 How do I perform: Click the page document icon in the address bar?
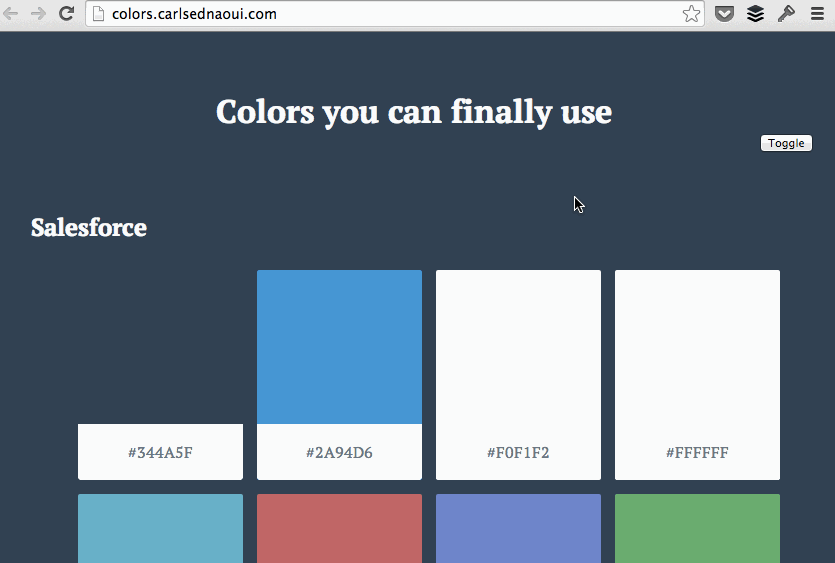98,14
